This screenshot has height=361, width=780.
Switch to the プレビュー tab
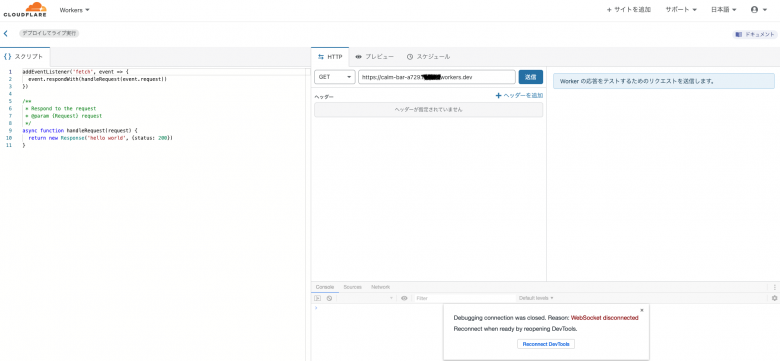coord(375,57)
